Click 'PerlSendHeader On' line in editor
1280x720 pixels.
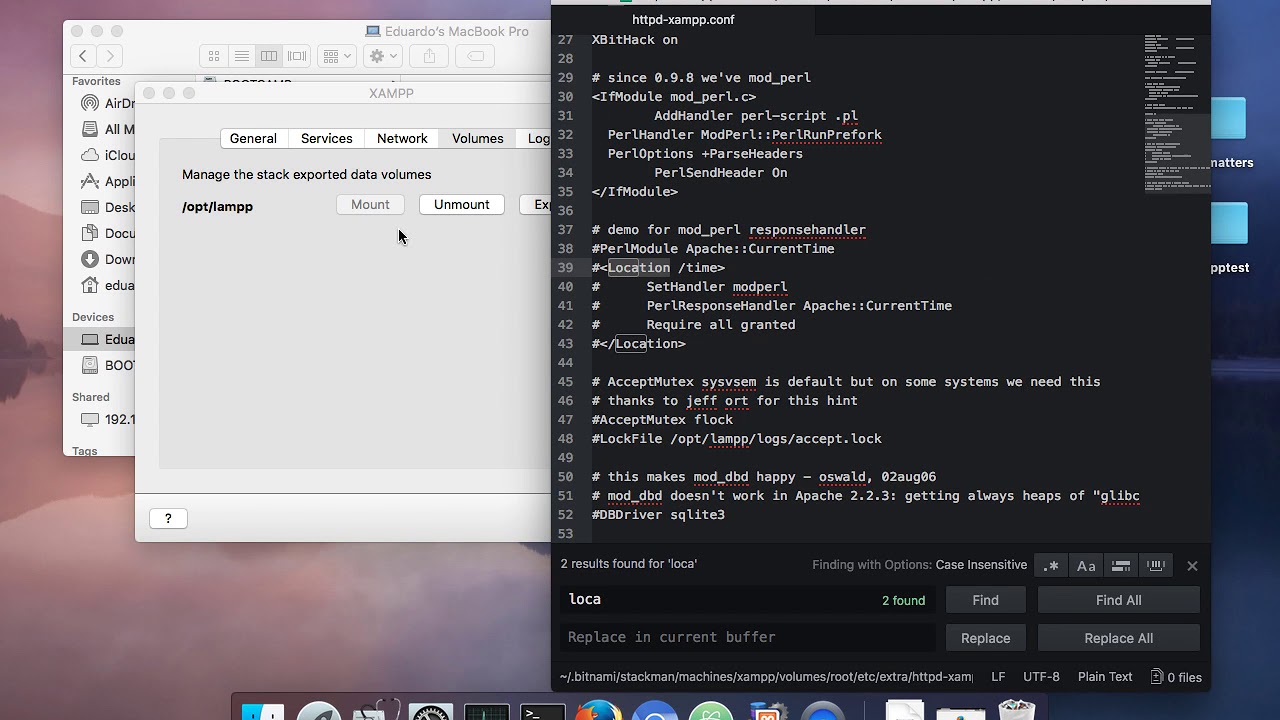point(720,173)
